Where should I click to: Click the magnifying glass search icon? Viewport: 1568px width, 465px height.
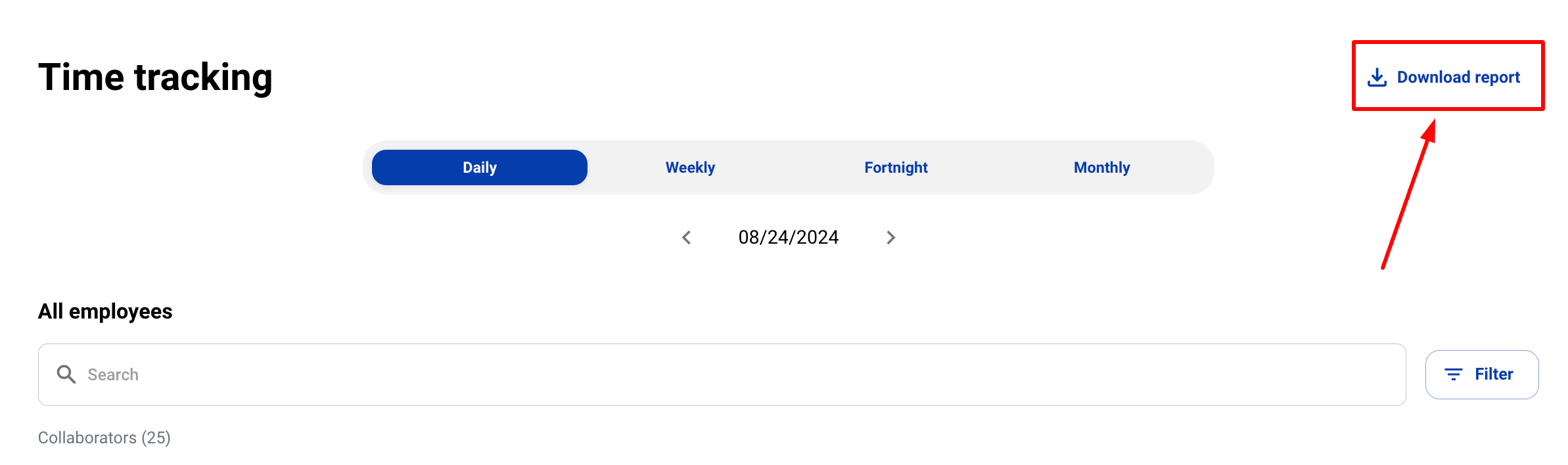66,374
